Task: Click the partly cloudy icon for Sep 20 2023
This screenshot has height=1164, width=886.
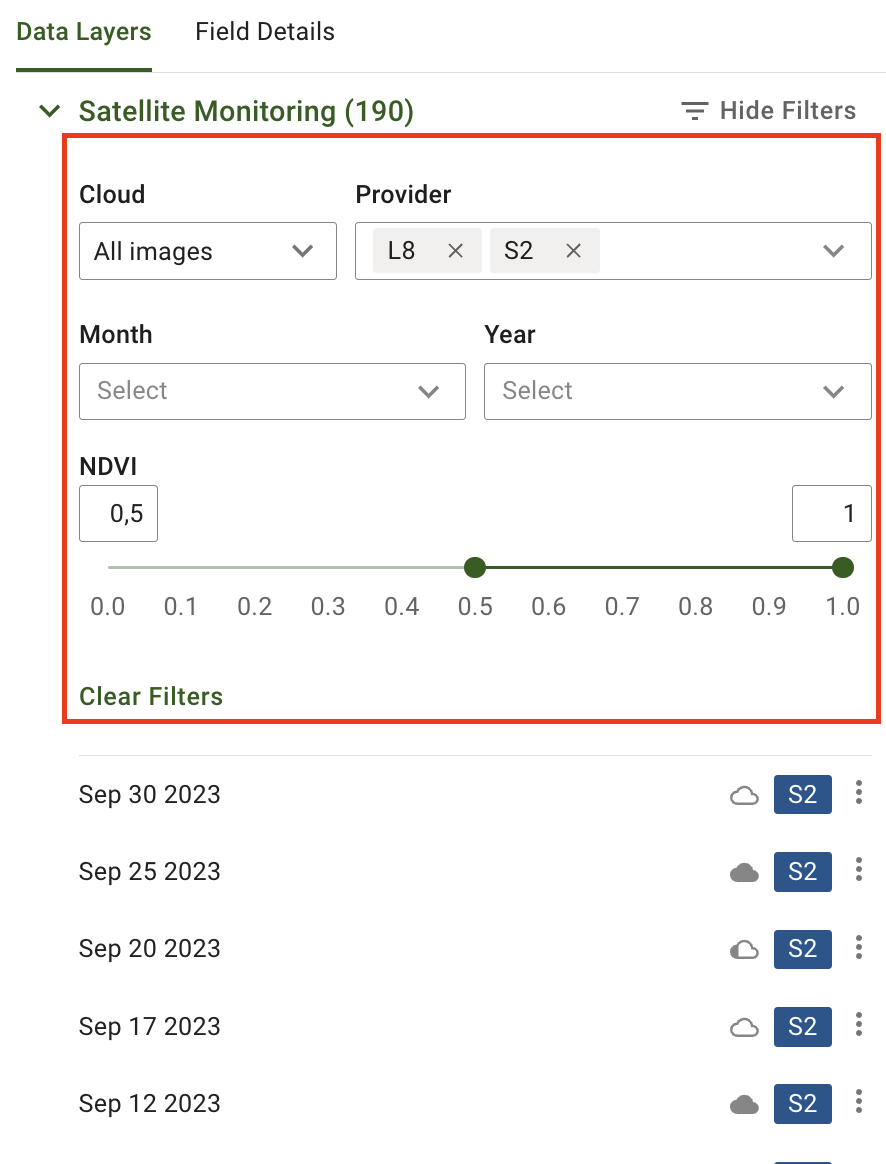Action: click(x=744, y=950)
